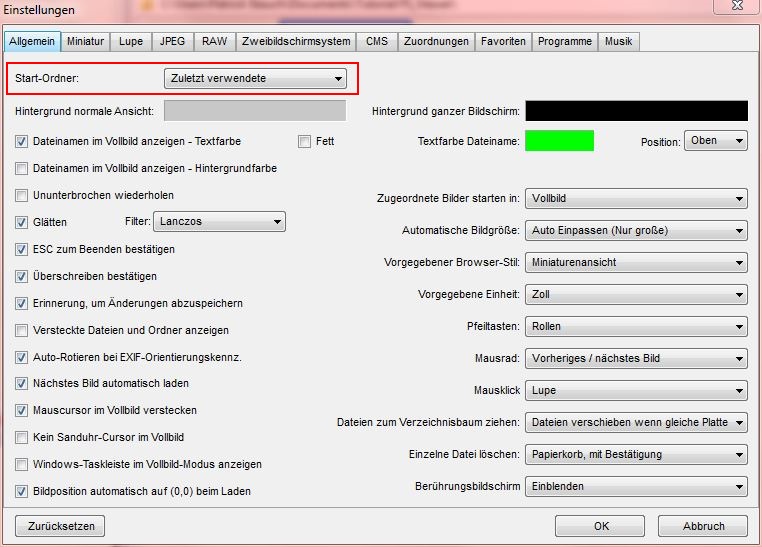Screen dimensions: 762x547
Task: Toggle the Glätten checkbox
Action: point(22,223)
